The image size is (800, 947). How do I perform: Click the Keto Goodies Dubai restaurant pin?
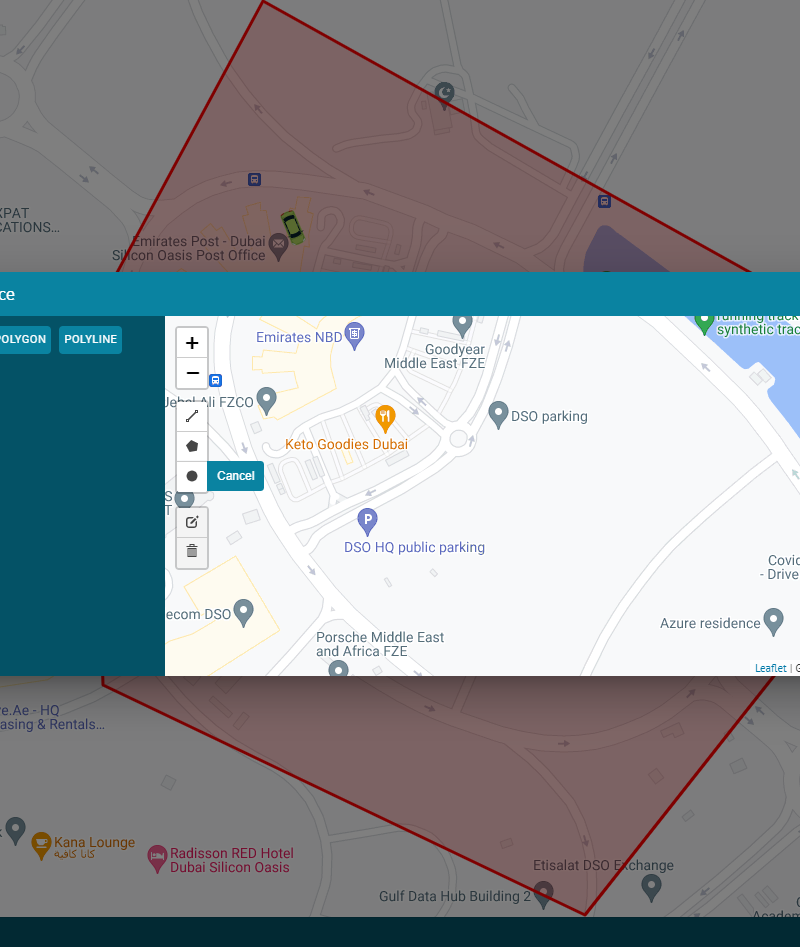pos(385,419)
